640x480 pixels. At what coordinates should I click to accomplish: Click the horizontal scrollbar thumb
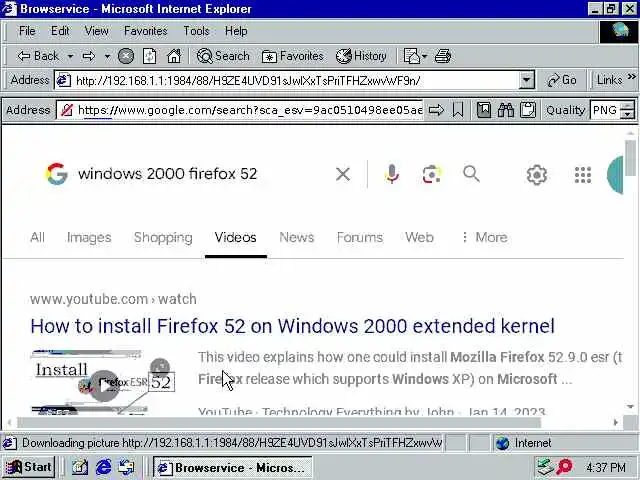click(279, 423)
